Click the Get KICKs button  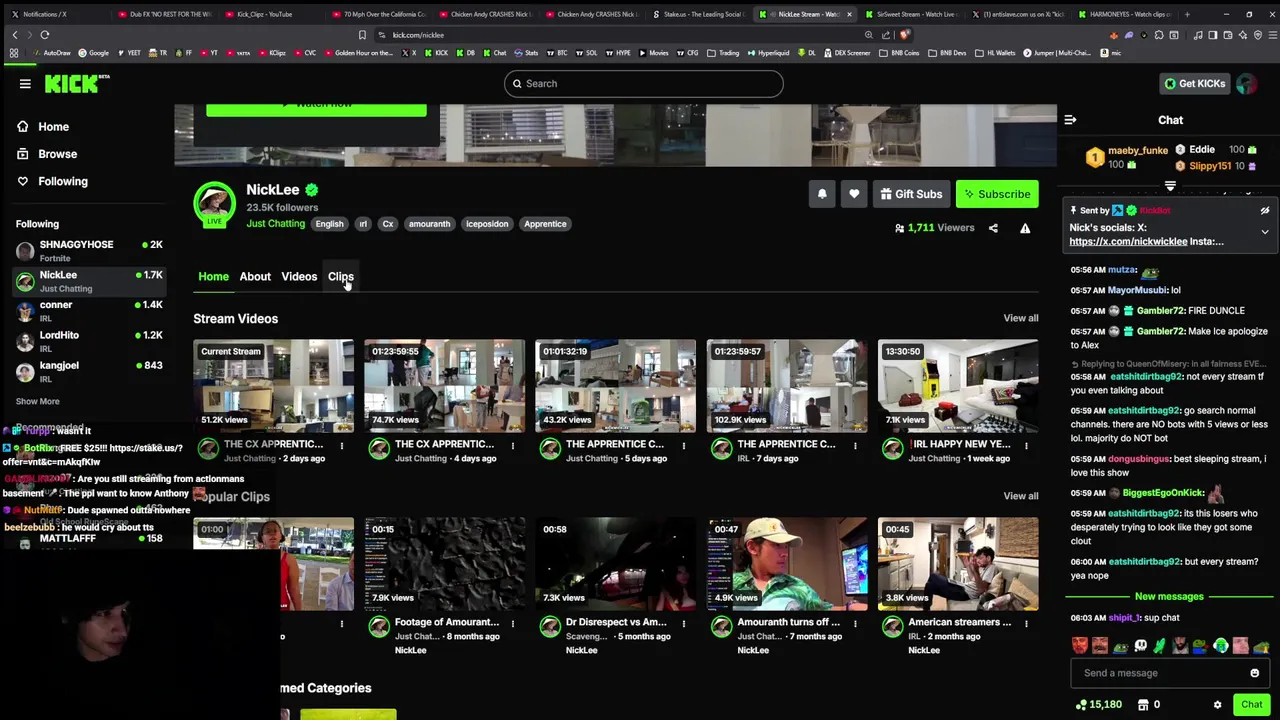(x=1194, y=84)
